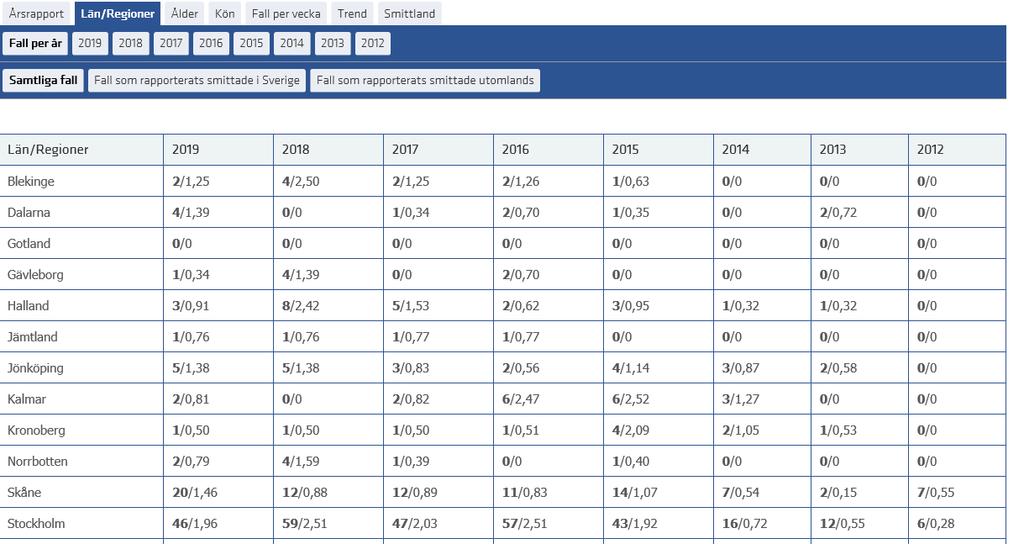Click Stockholm 2012 value 6/0,28
The image size is (1024, 544).
pyautogui.click(x=936, y=523)
